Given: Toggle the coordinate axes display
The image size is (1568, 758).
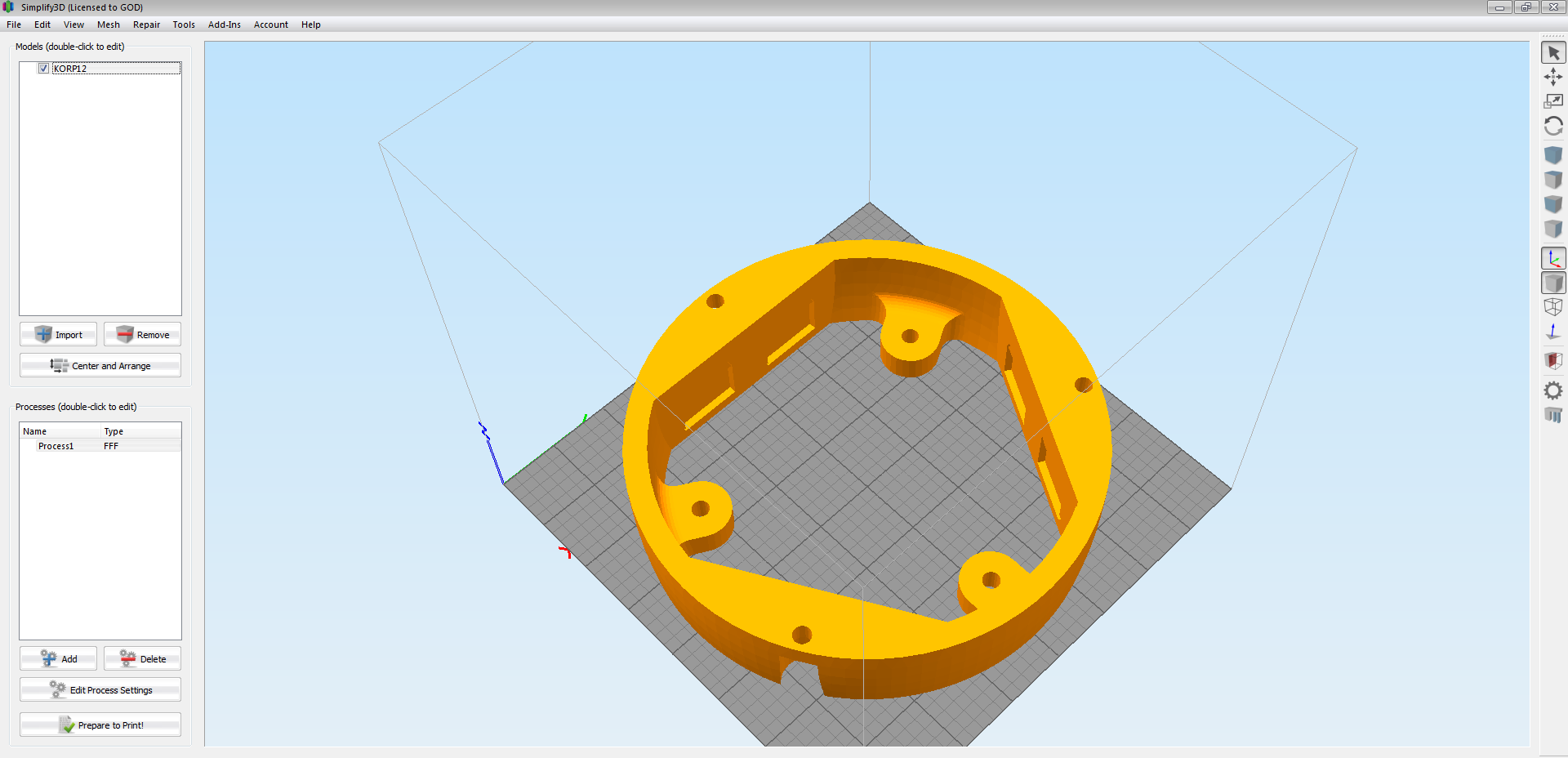Looking at the screenshot, I should pos(1553,258).
